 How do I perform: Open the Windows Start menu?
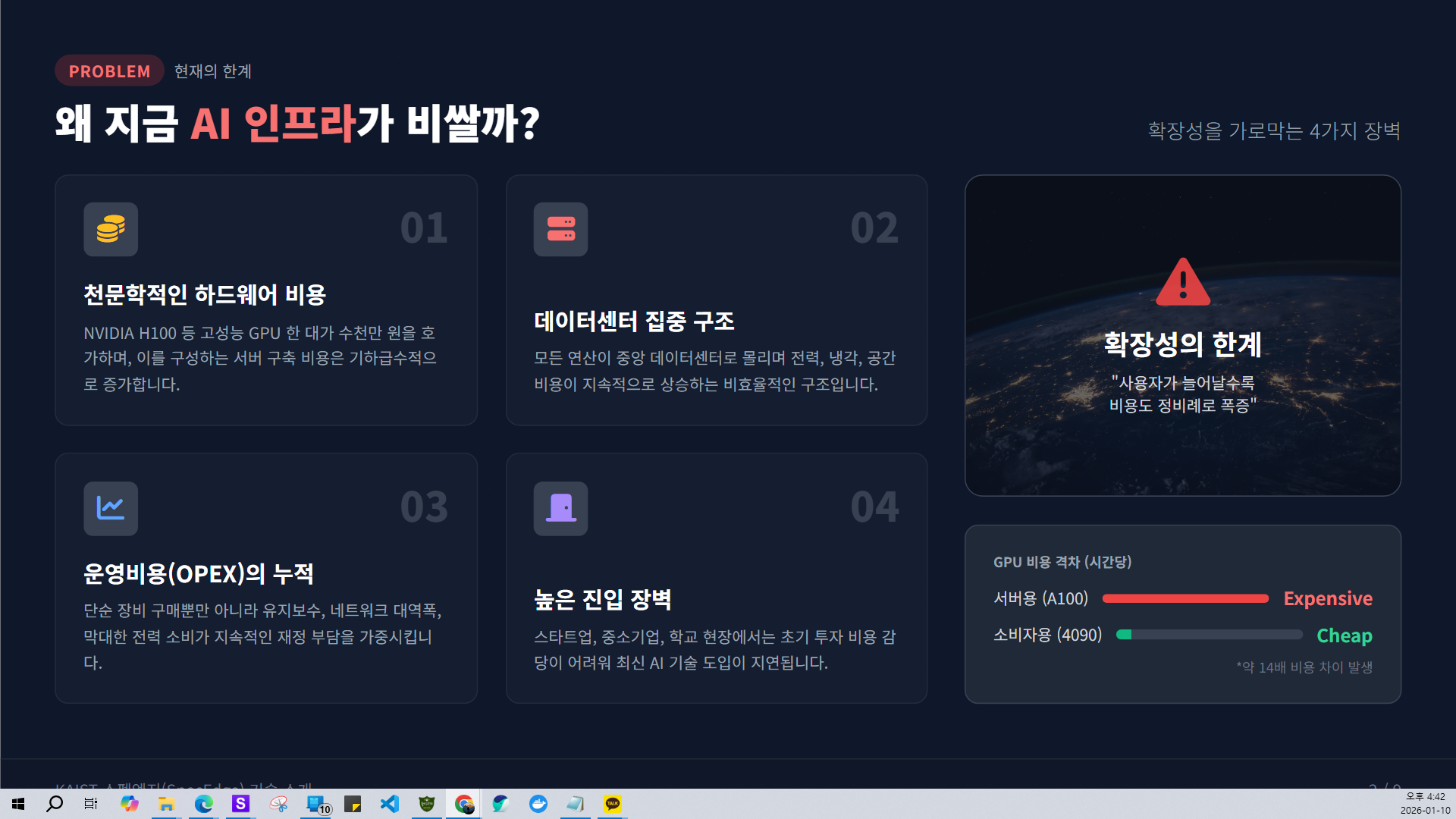click(18, 804)
